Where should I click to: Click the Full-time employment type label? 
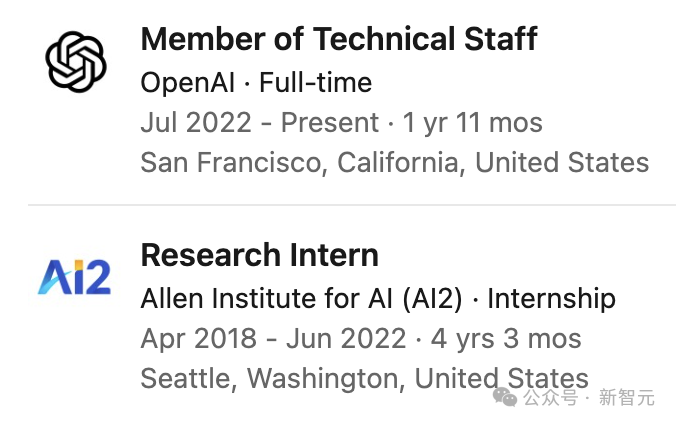[x=315, y=82]
